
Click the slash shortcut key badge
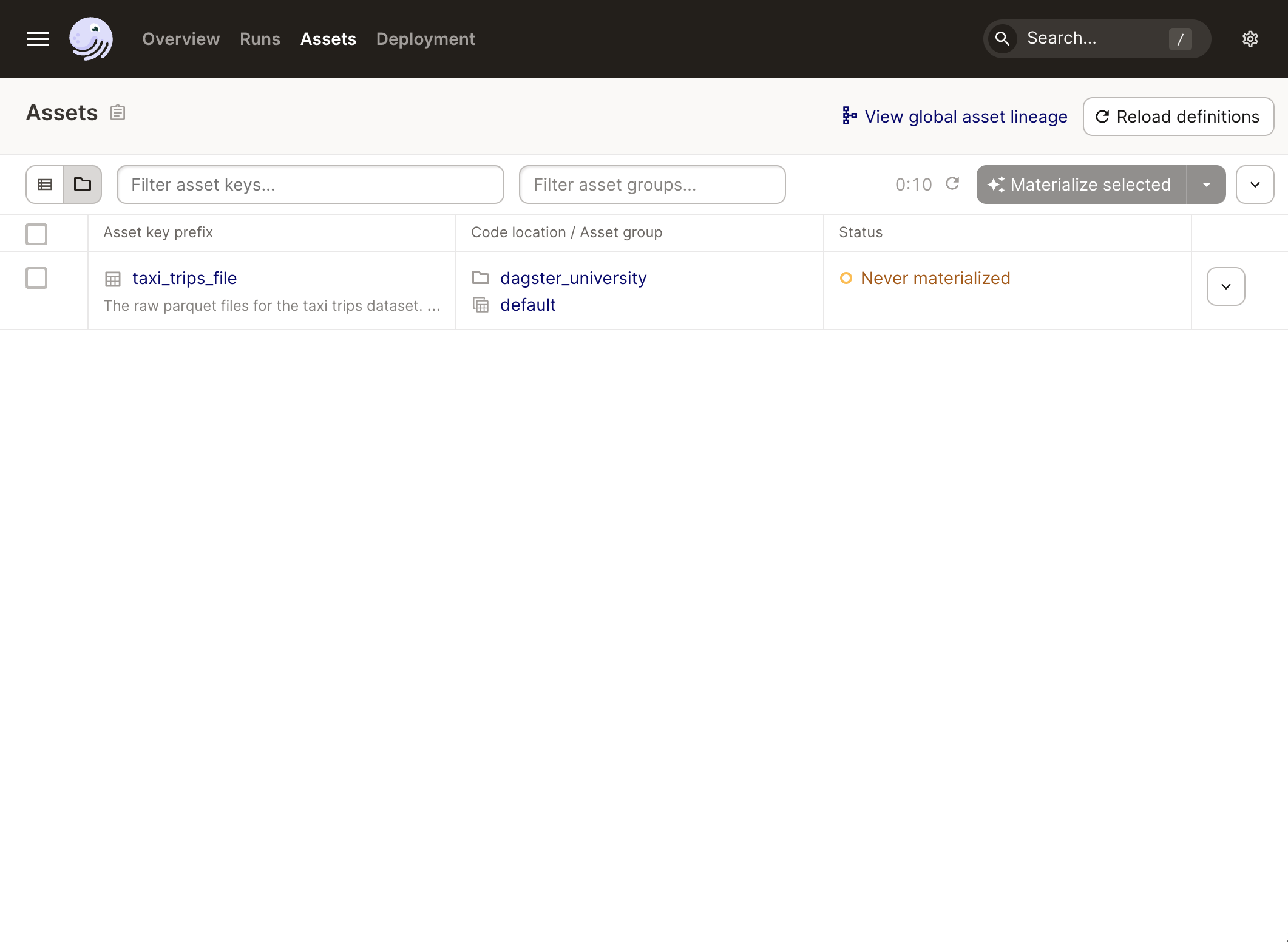[1180, 39]
